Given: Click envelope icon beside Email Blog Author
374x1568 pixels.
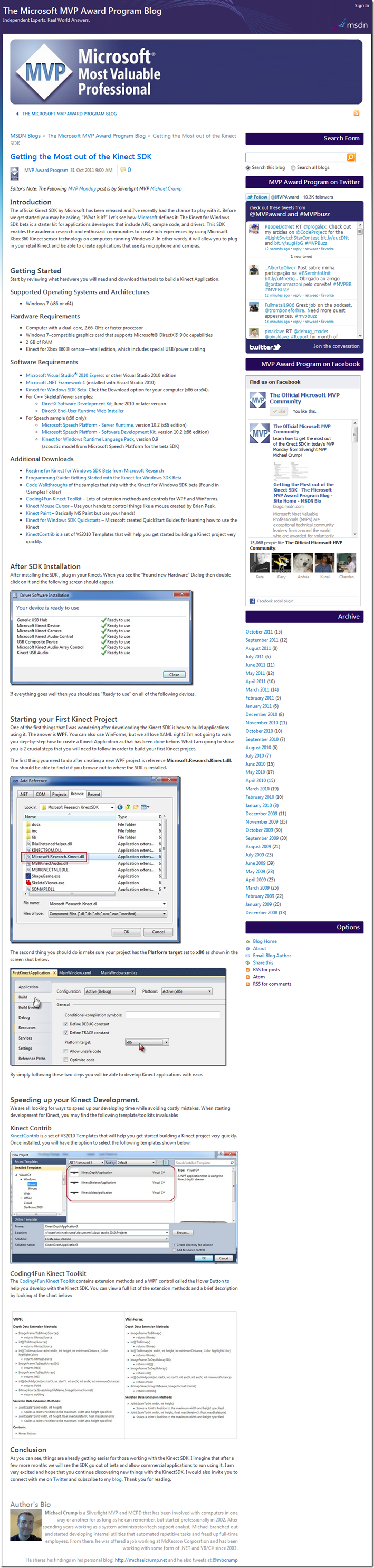Looking at the screenshot, I should click(247, 956).
